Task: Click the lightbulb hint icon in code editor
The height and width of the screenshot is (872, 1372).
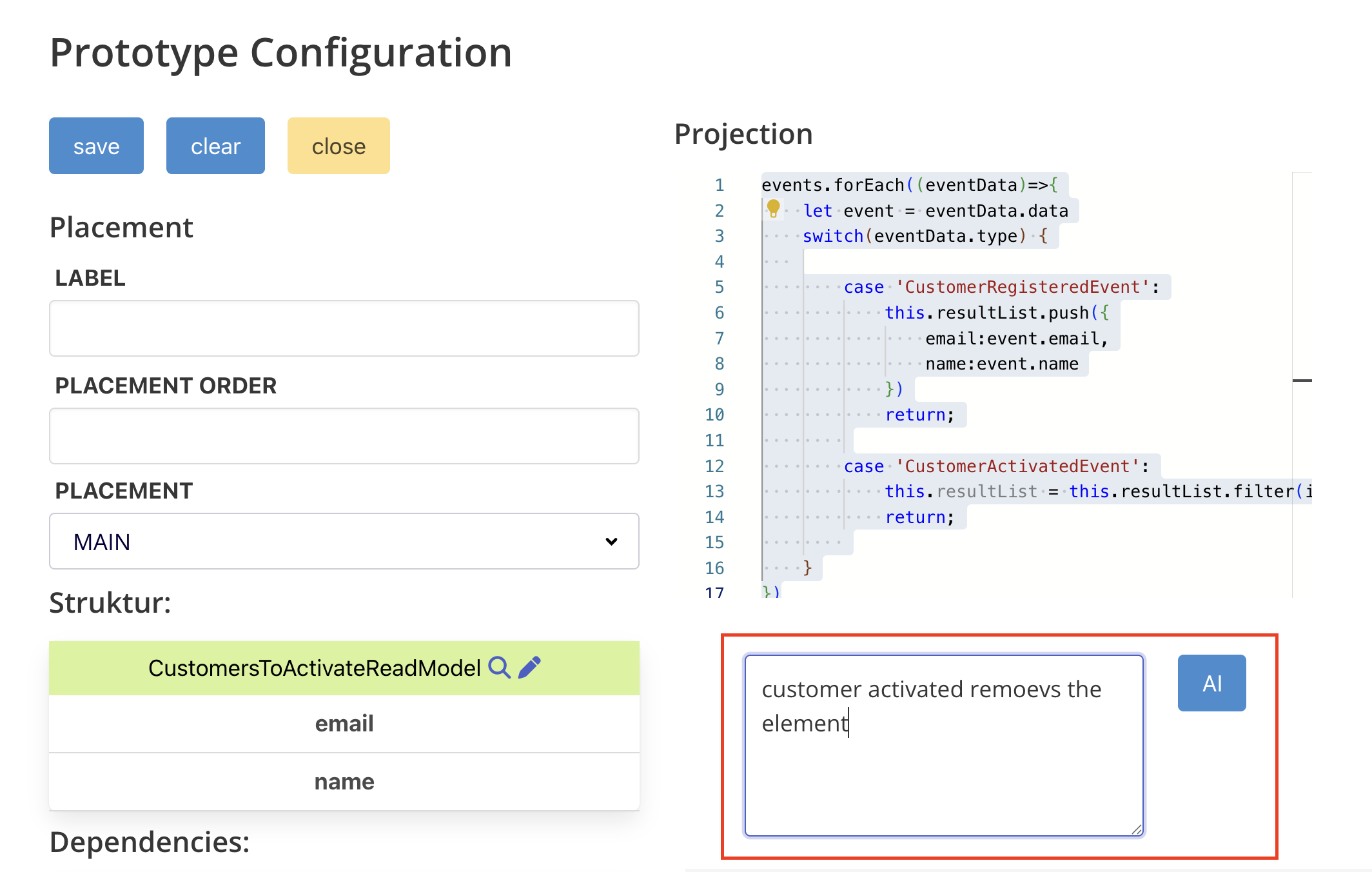Action: coord(773,208)
